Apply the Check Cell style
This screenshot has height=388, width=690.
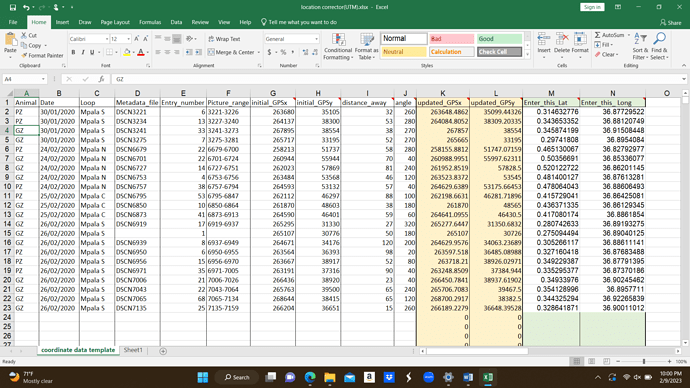tap(499, 52)
